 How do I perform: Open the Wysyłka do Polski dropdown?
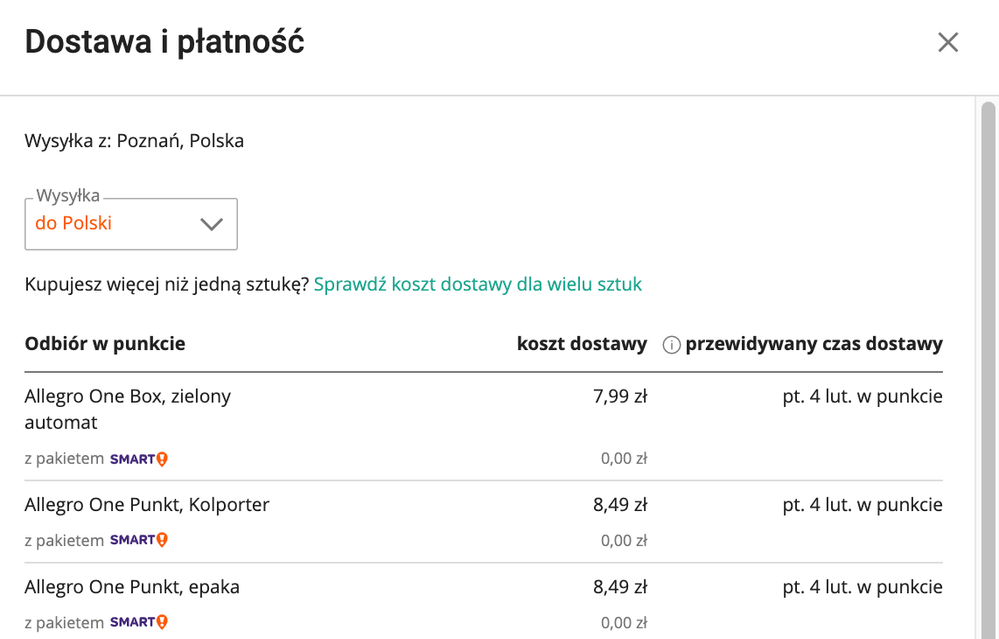point(131,224)
